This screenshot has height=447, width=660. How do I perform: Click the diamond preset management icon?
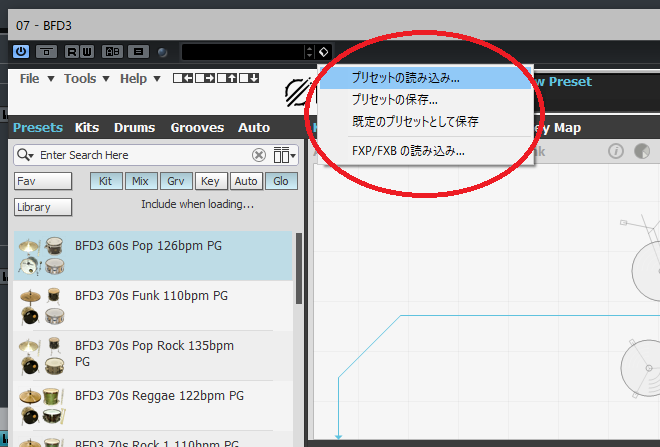323,52
